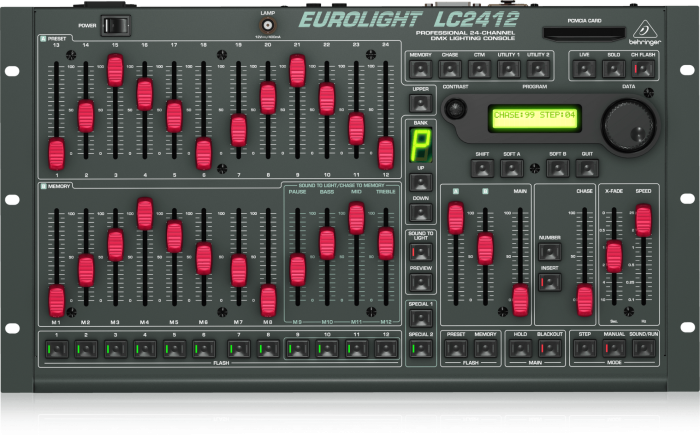Push channel FLASH button 3
The width and height of the screenshot is (700, 446).
click(115, 349)
